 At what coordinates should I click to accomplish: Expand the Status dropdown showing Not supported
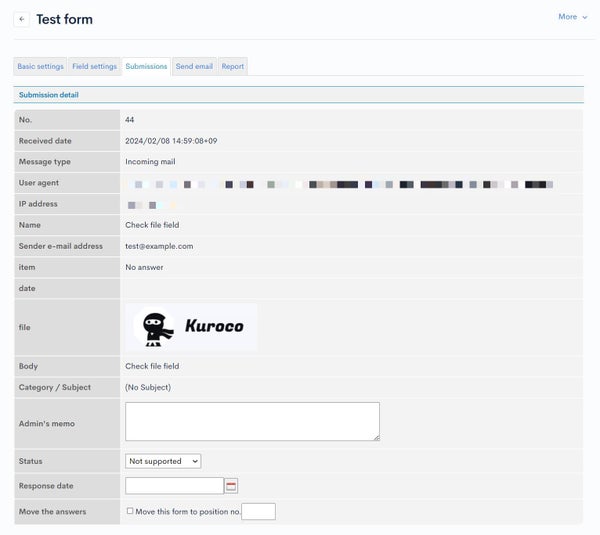click(163, 461)
